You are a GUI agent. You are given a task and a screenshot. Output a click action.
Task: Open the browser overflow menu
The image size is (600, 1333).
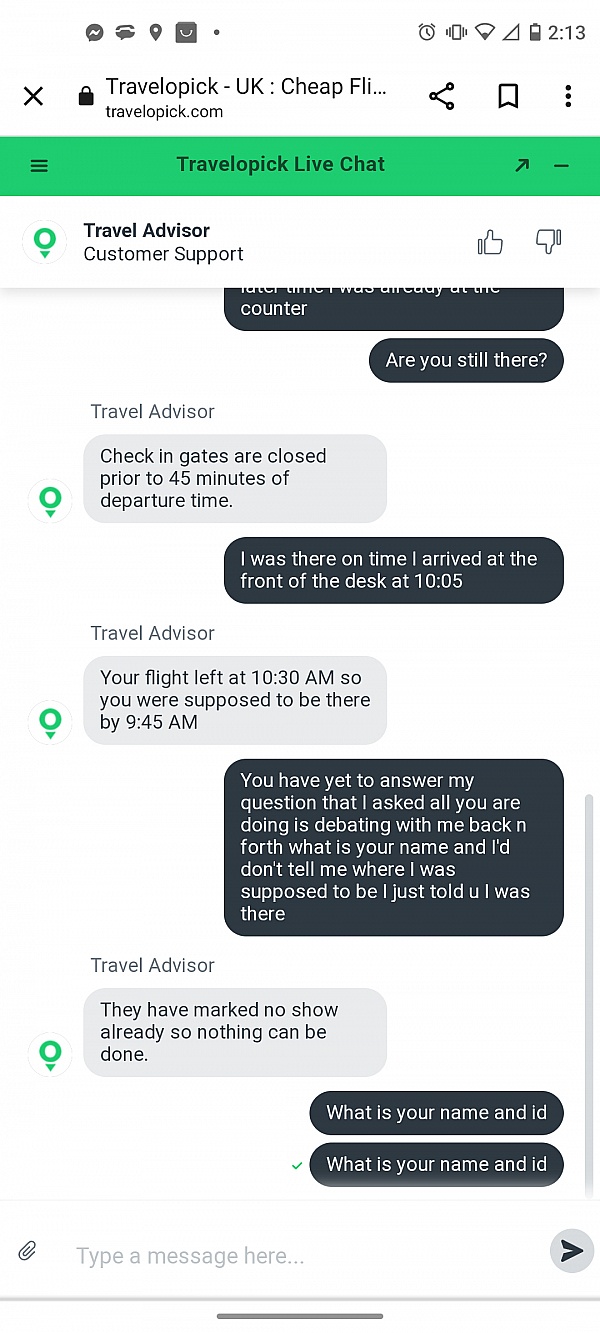[x=568, y=96]
